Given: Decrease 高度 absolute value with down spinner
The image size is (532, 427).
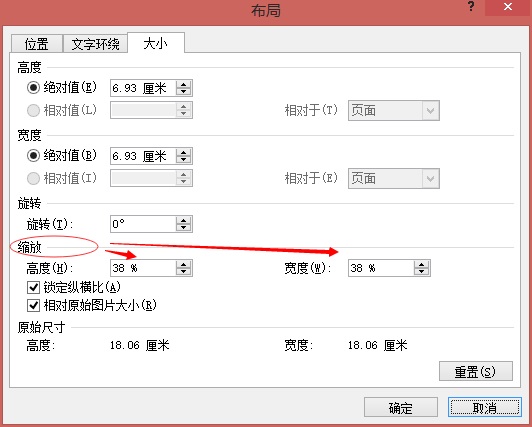Looking at the screenshot, I should [x=184, y=92].
